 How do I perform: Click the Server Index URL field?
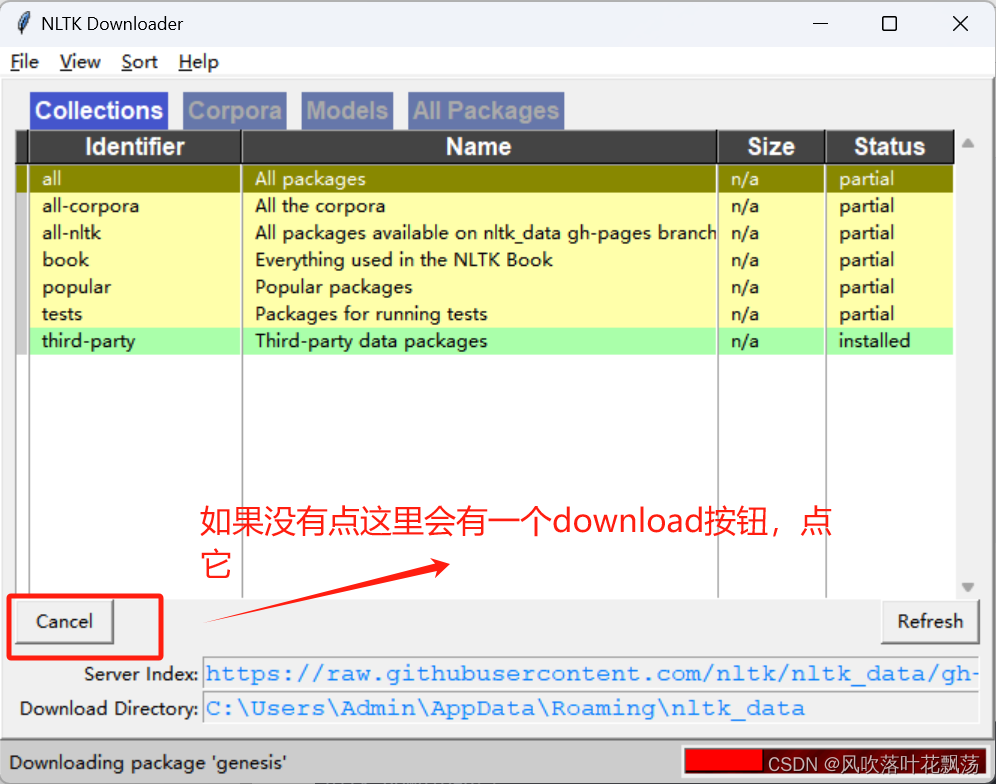(x=591, y=673)
